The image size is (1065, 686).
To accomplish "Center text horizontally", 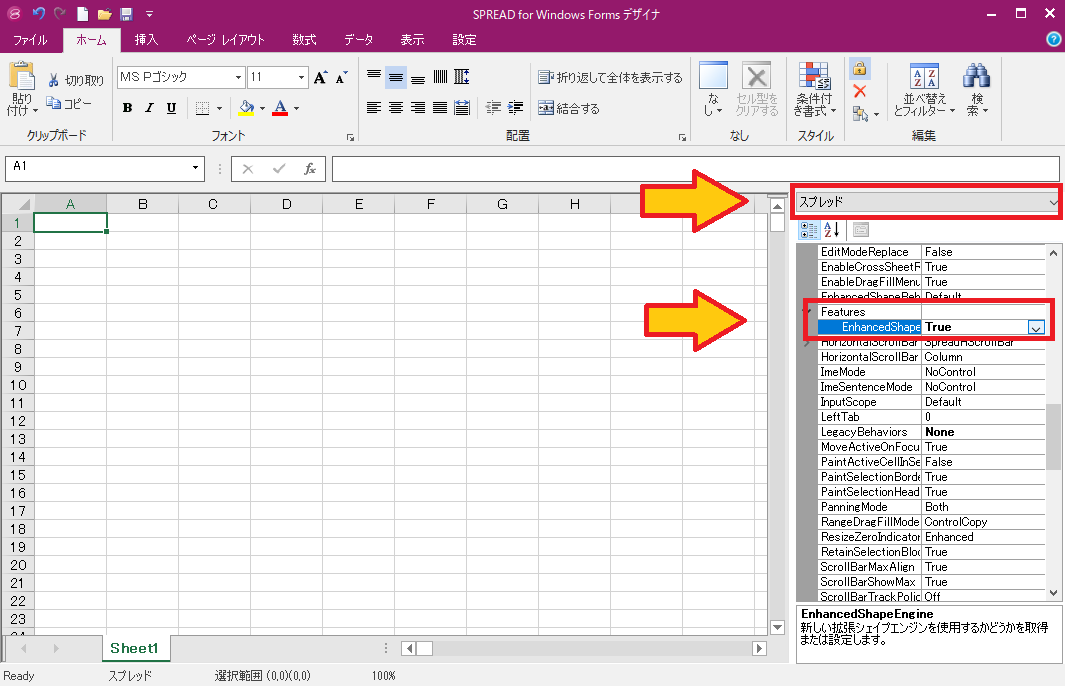I will tap(395, 107).
